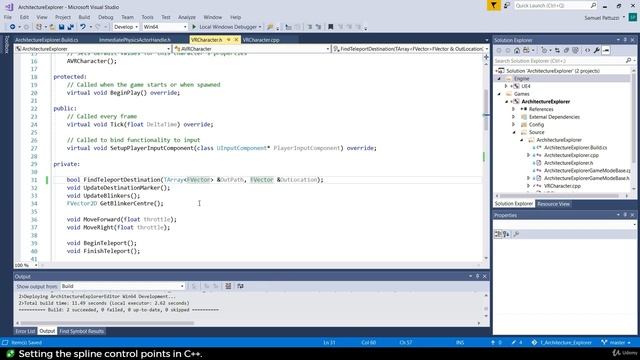Open the Tools menu
This screenshot has width=640, height=360.
tap(147, 17)
